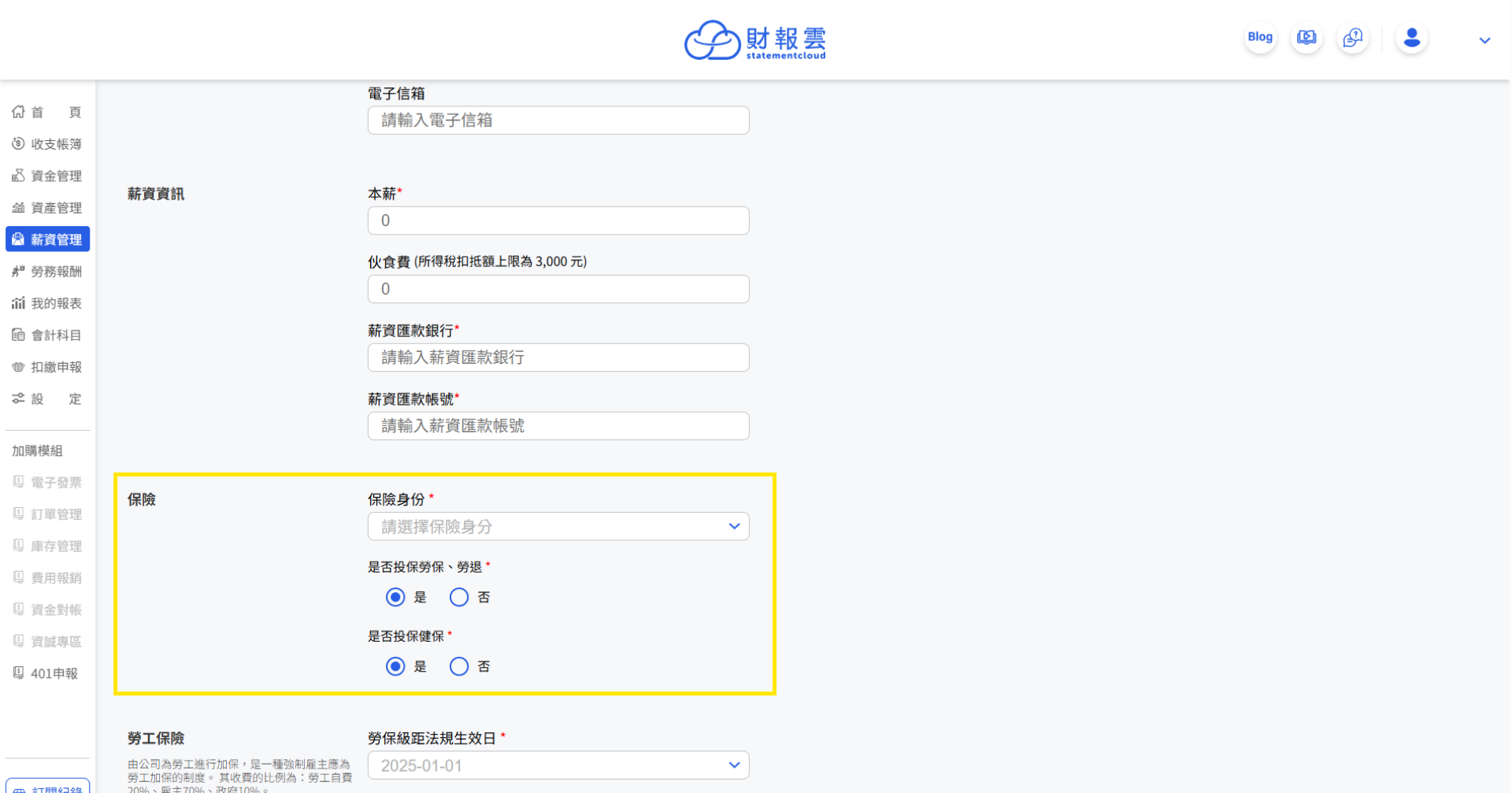Open the Blog icon in header

click(1260, 37)
